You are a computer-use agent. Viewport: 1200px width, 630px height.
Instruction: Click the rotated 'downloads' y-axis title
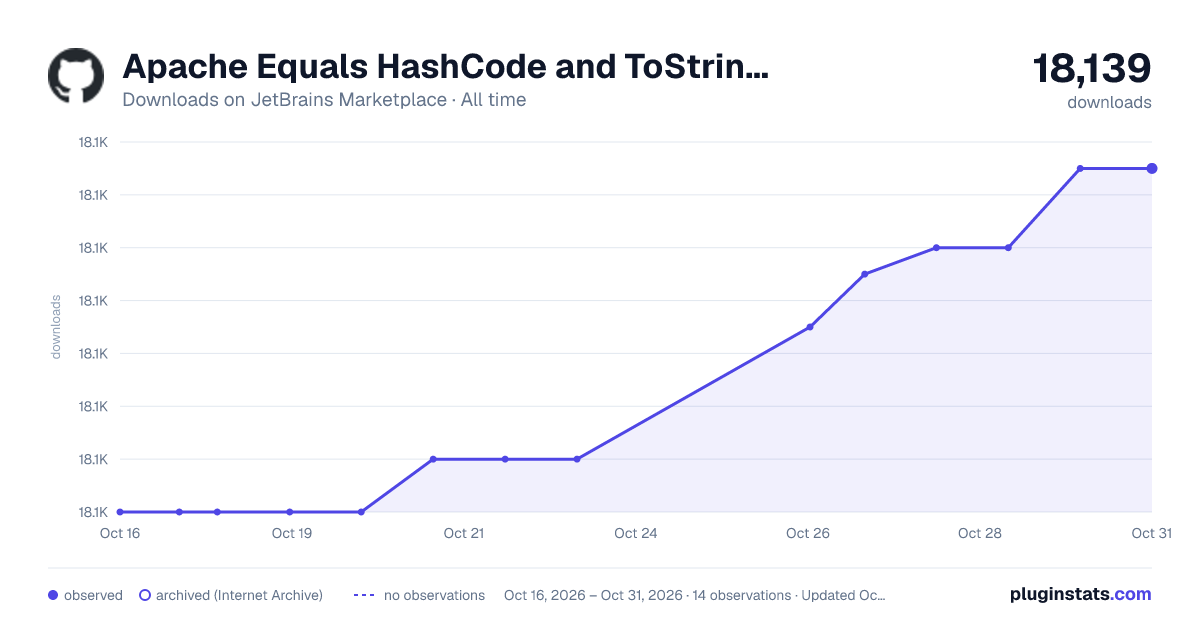pyautogui.click(x=56, y=327)
